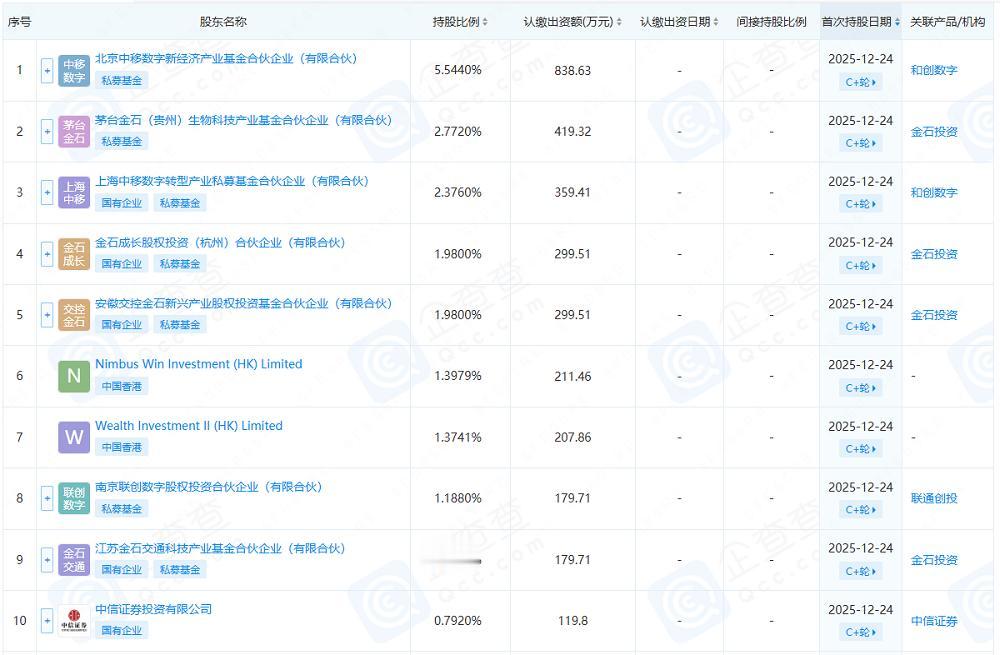This screenshot has height=655, width=1000.
Task: Sort by 认缴出资日期 column arrows
Action: (x=716, y=22)
